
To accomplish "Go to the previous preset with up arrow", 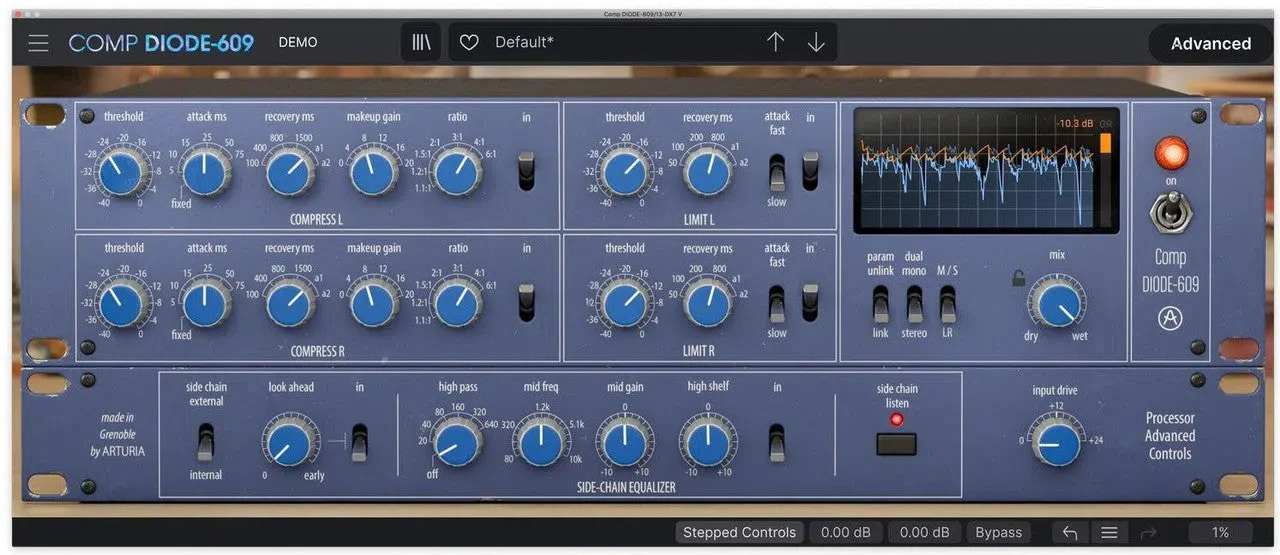I will (776, 42).
